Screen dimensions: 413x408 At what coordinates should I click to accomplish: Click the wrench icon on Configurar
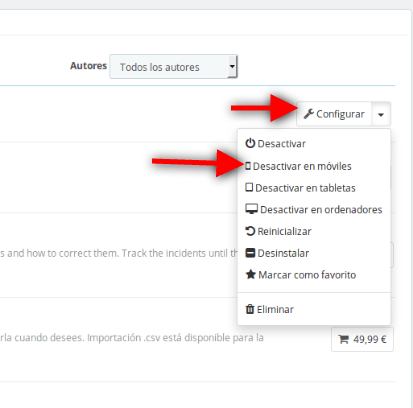point(308,114)
